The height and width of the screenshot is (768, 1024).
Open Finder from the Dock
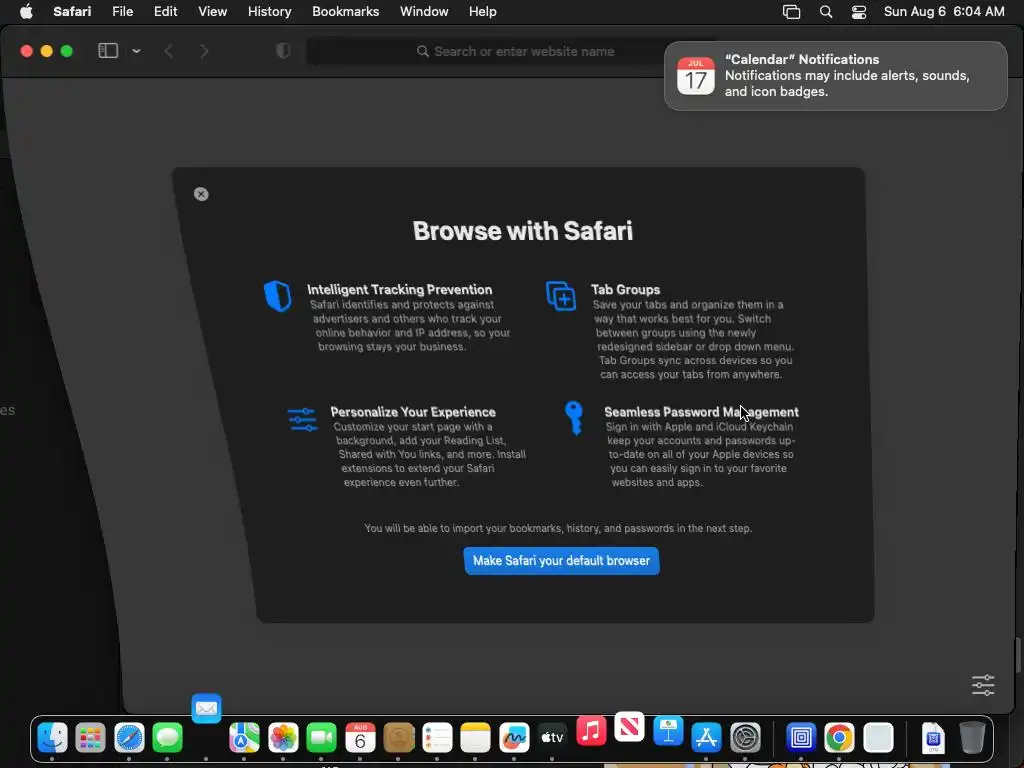coord(52,738)
